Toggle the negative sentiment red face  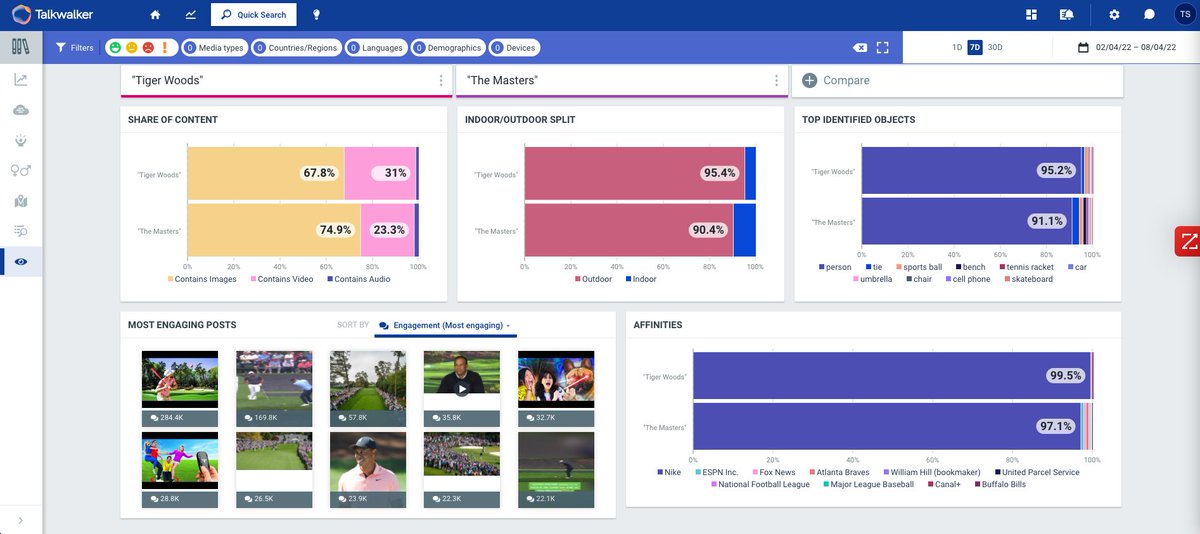click(147, 47)
